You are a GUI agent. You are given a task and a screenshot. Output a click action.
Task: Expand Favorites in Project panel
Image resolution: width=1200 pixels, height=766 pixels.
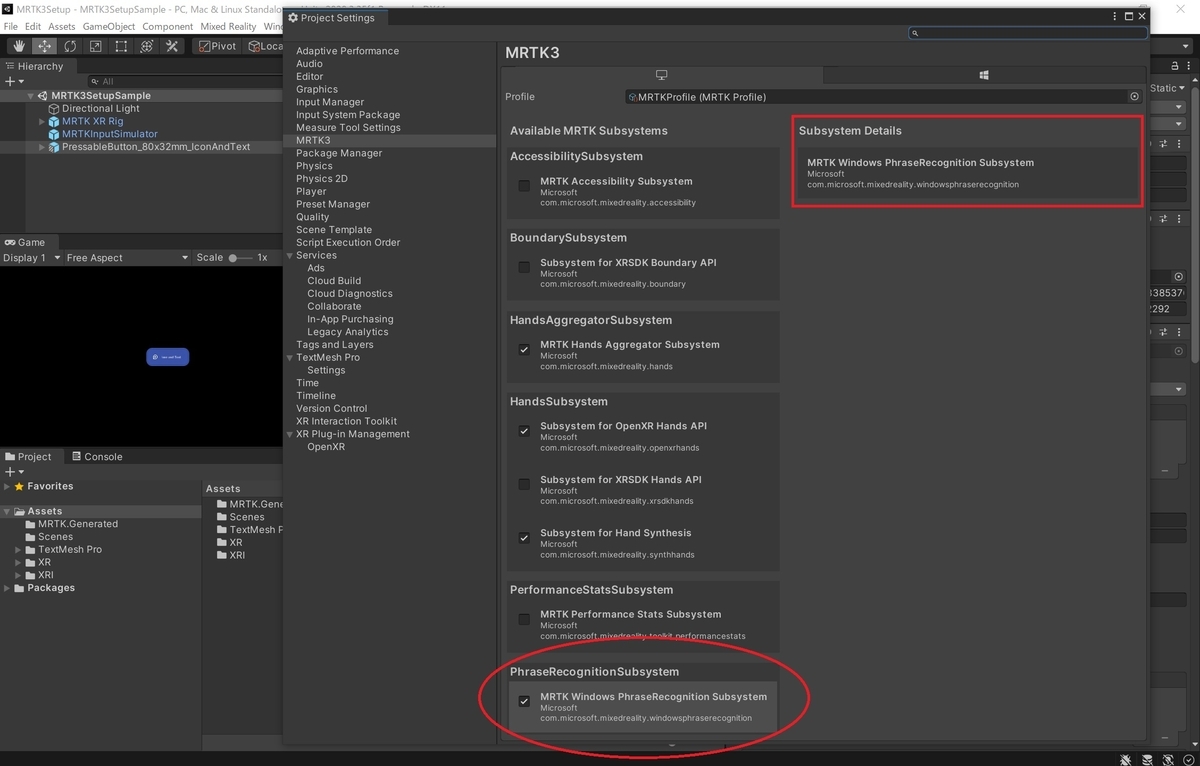(7, 486)
